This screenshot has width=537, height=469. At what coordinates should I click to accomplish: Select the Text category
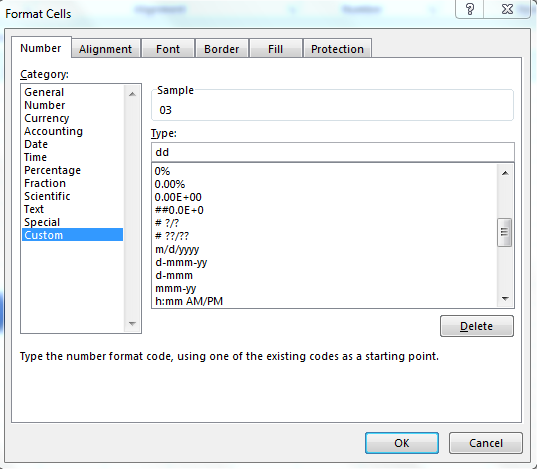click(x=72, y=209)
